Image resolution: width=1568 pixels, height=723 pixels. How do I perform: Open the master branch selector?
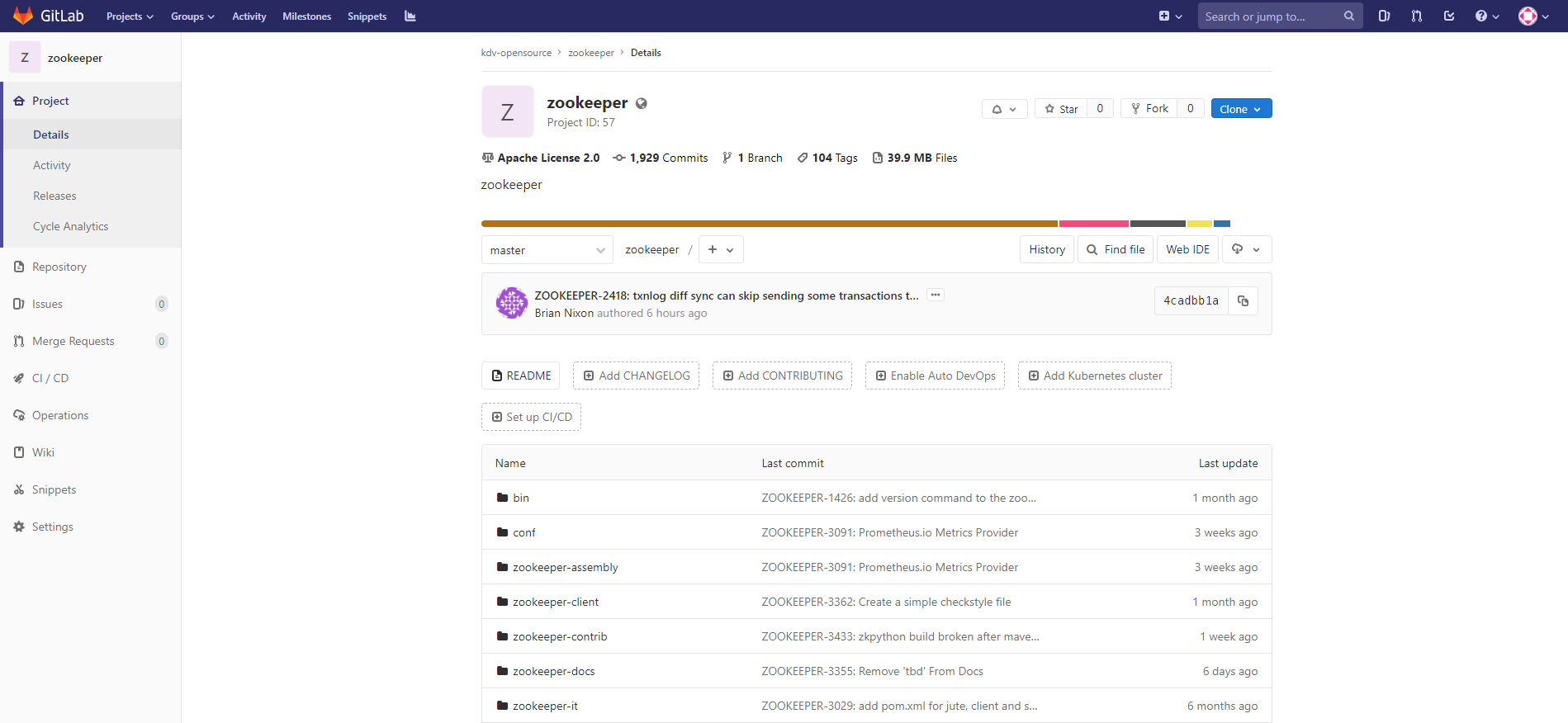pyautogui.click(x=547, y=250)
